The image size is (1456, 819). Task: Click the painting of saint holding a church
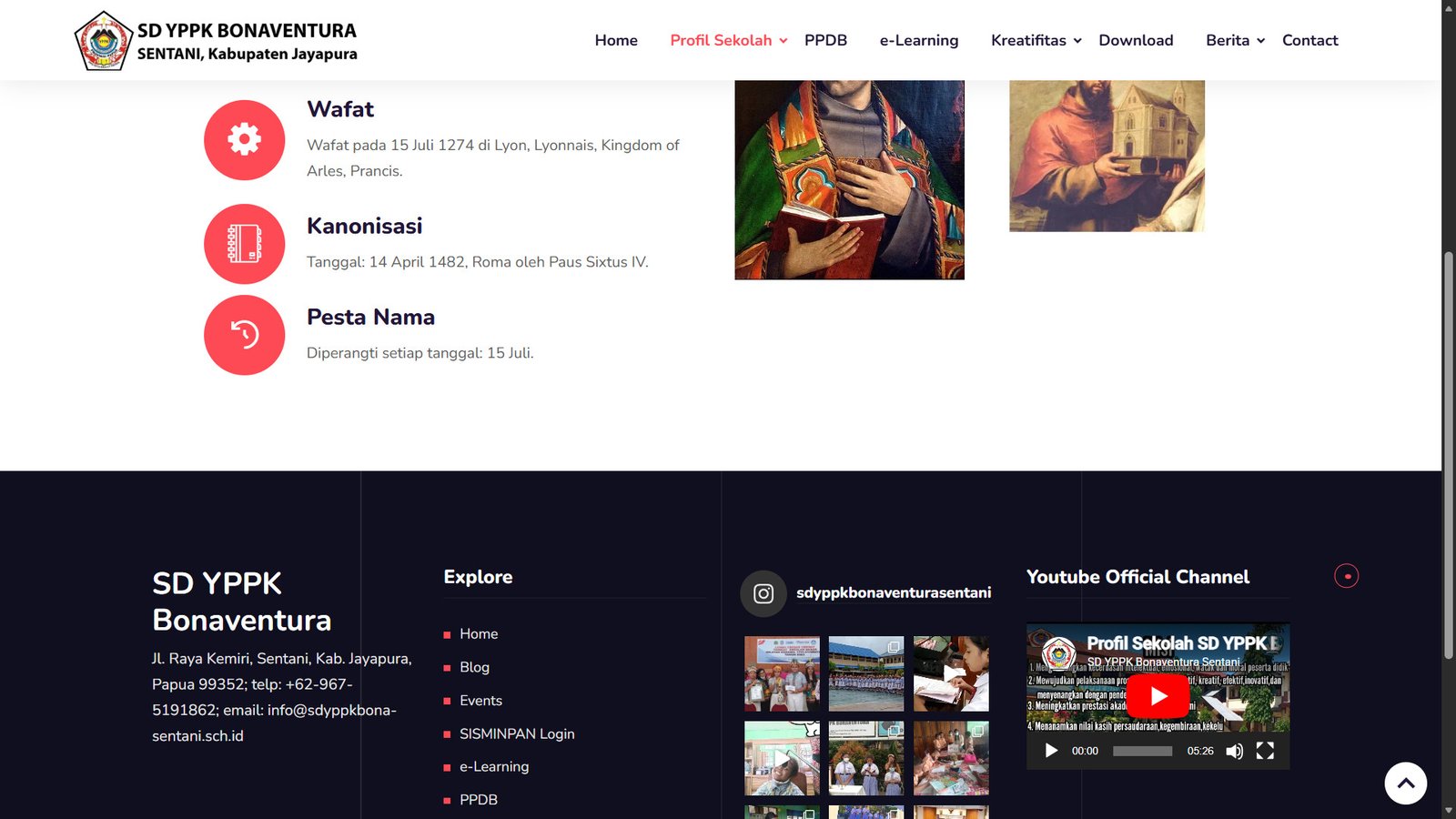point(1107,156)
